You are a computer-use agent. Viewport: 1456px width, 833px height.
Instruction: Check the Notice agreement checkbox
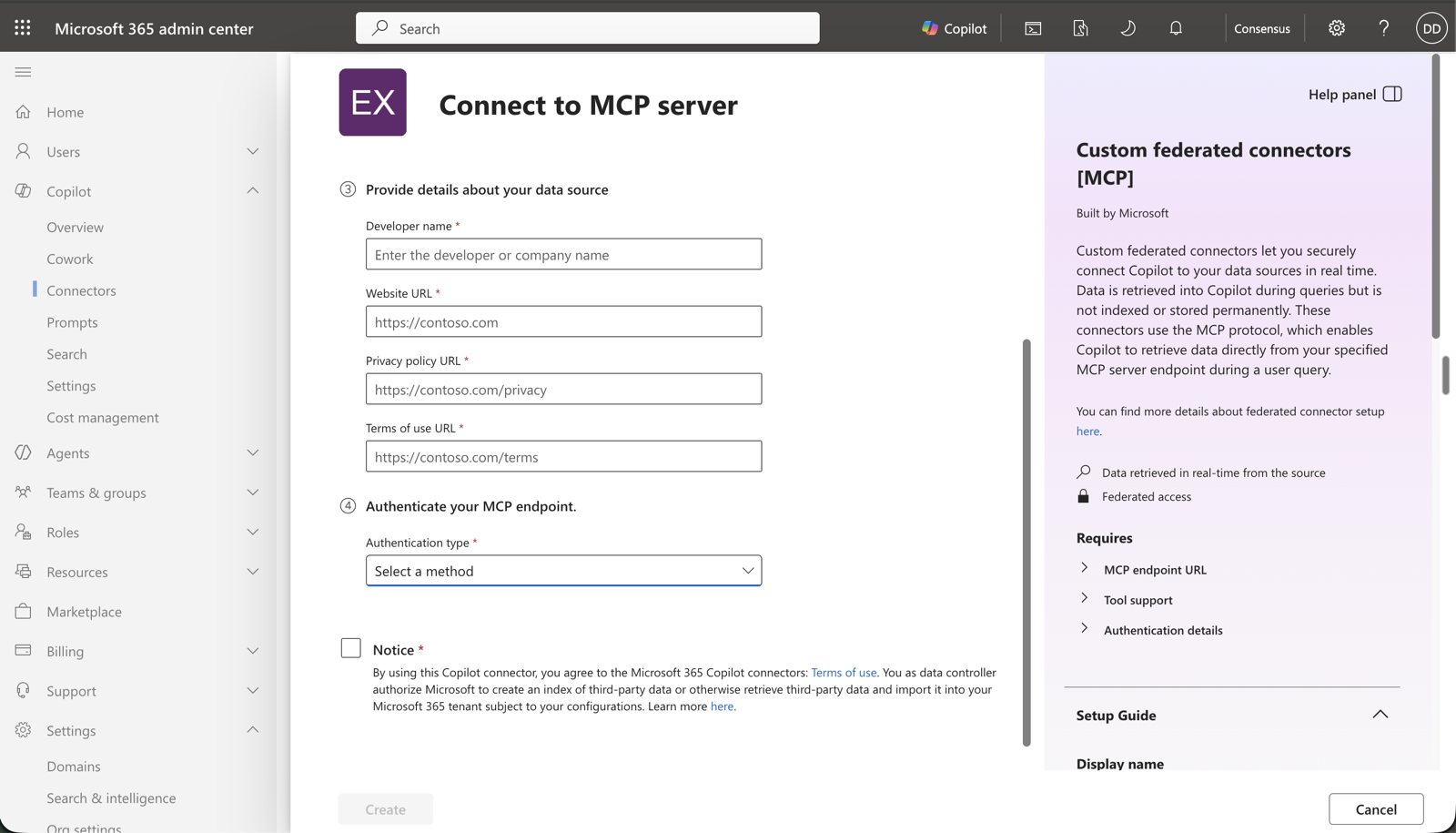click(x=350, y=648)
